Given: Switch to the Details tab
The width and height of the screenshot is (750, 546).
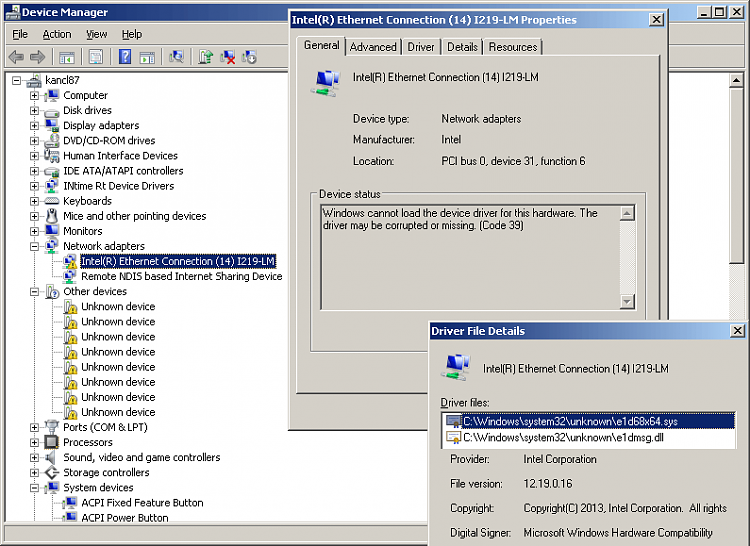Looking at the screenshot, I should (462, 47).
